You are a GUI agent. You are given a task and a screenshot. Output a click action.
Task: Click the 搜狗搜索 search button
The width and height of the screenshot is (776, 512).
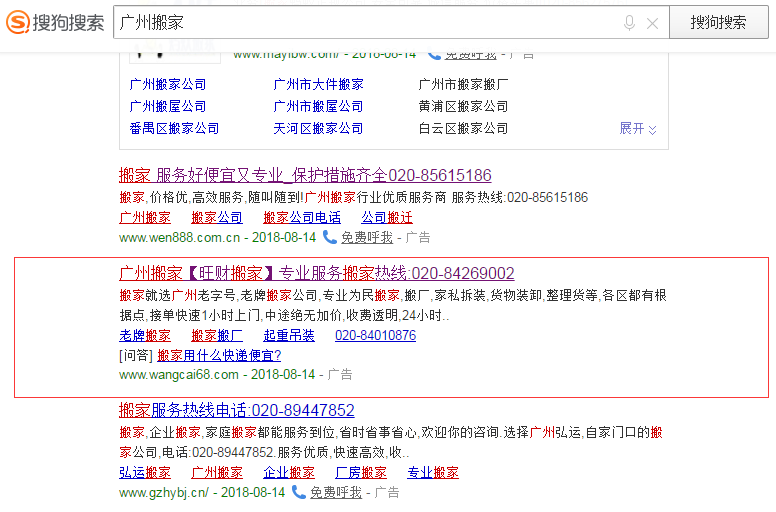point(719,22)
